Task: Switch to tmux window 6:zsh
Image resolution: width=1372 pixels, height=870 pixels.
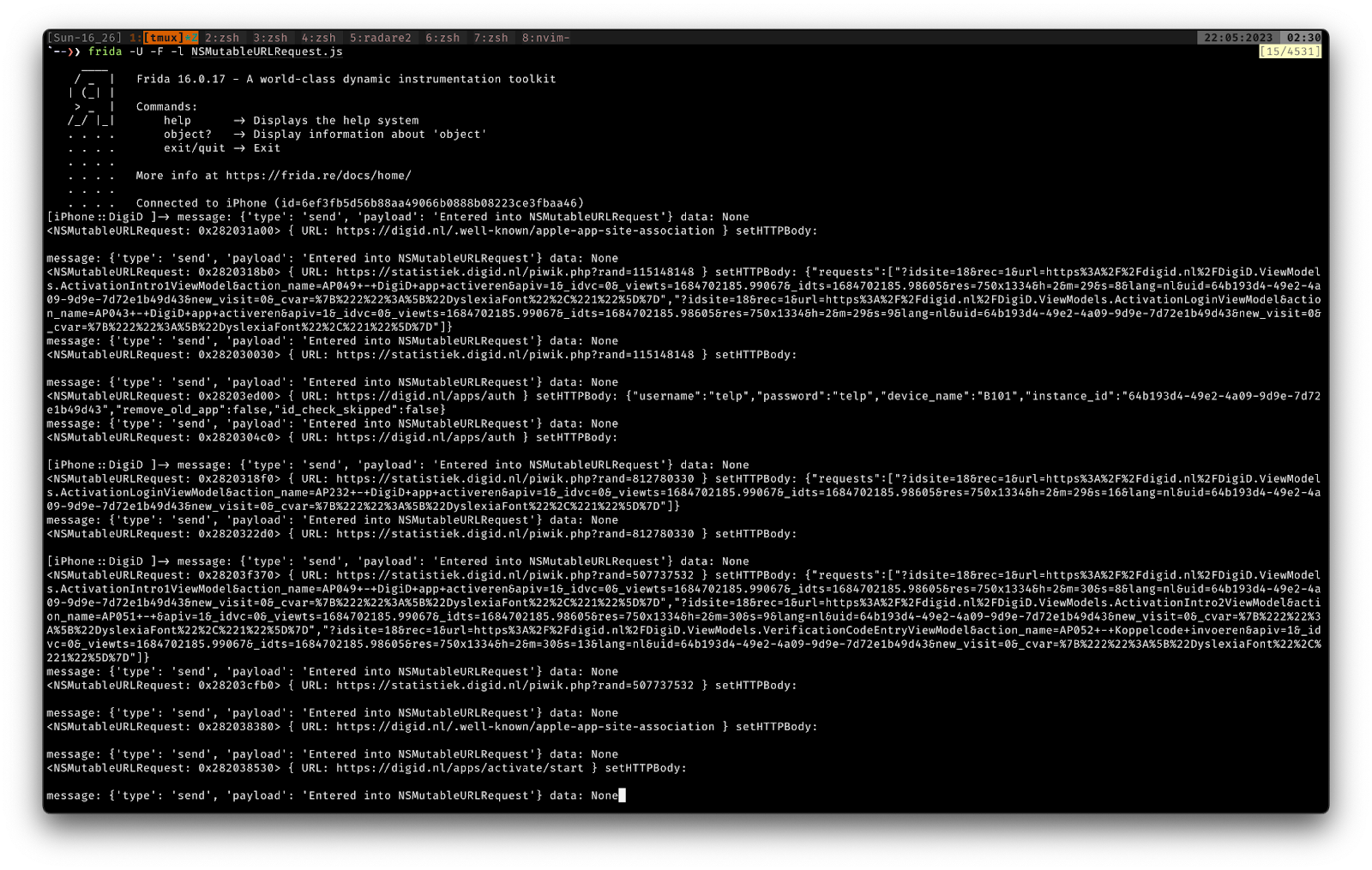Action: tap(442, 38)
